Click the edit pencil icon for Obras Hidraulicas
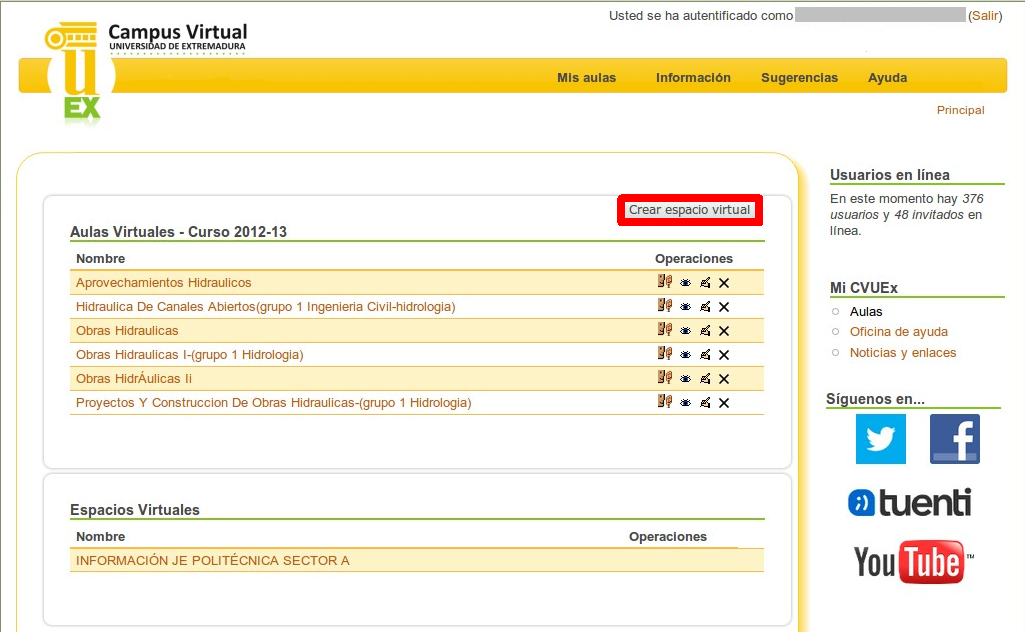The height and width of the screenshot is (632, 1025). coord(705,330)
